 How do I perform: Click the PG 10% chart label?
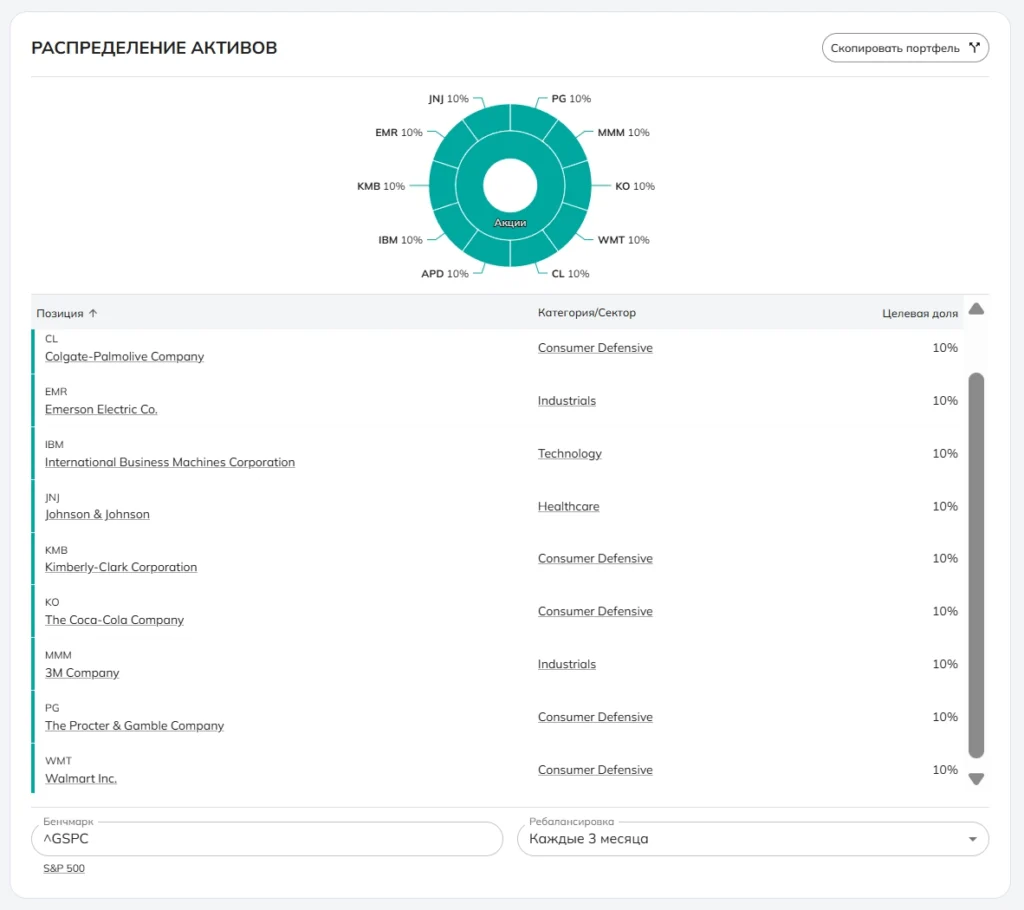pos(571,99)
